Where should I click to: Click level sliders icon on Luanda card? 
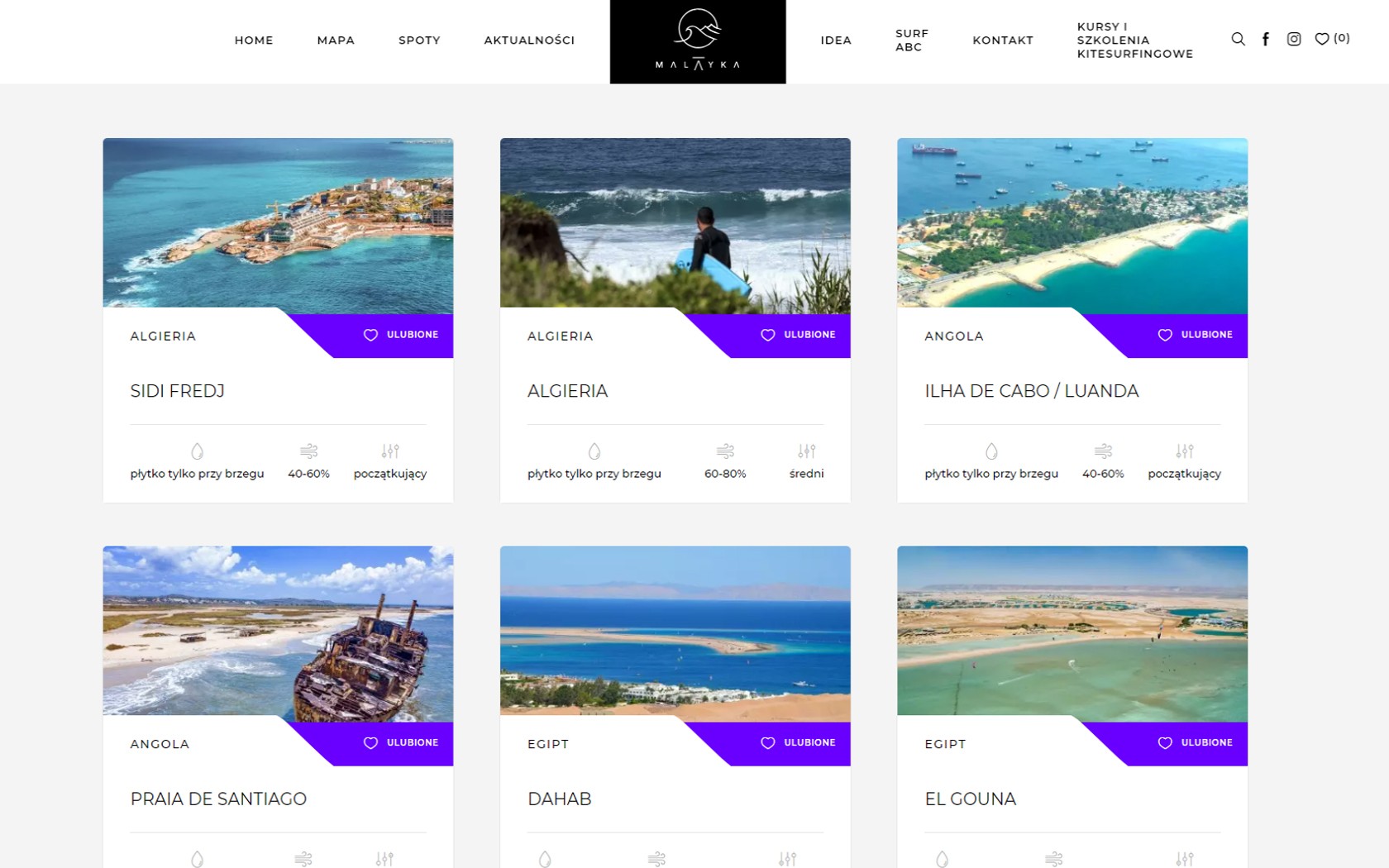click(1185, 451)
